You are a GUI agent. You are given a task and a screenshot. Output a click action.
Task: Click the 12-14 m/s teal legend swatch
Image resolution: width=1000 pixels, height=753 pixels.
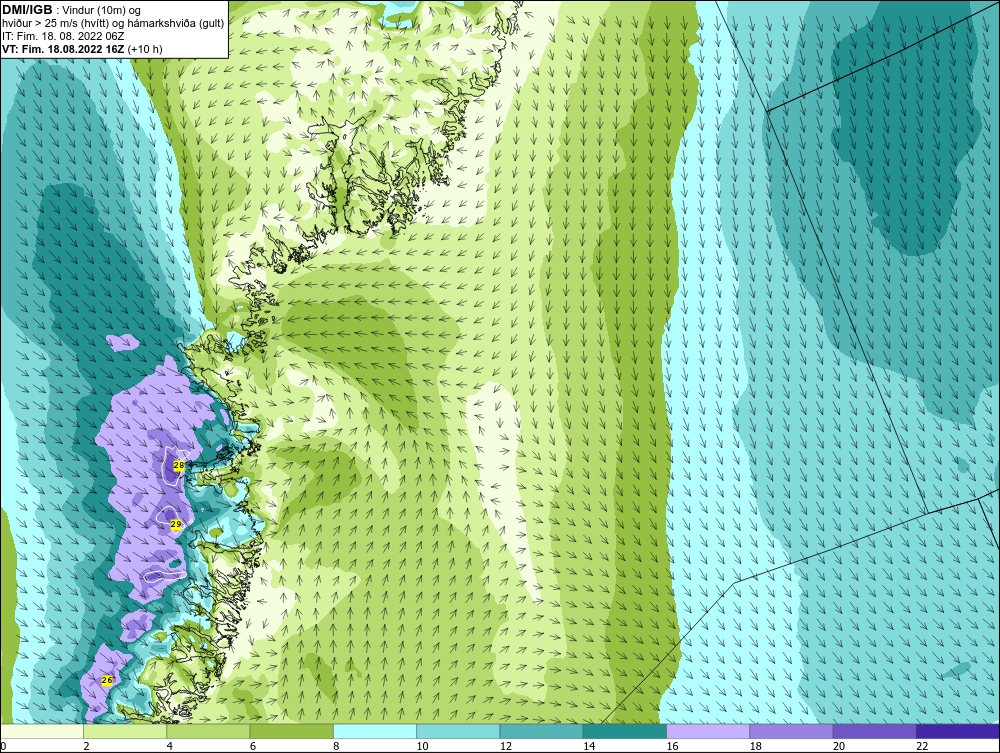coord(541,731)
